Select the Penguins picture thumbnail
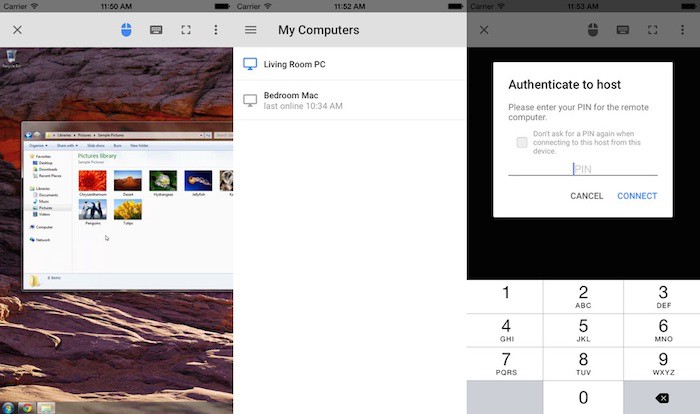Viewport: 700px width, 414px height. click(x=93, y=209)
